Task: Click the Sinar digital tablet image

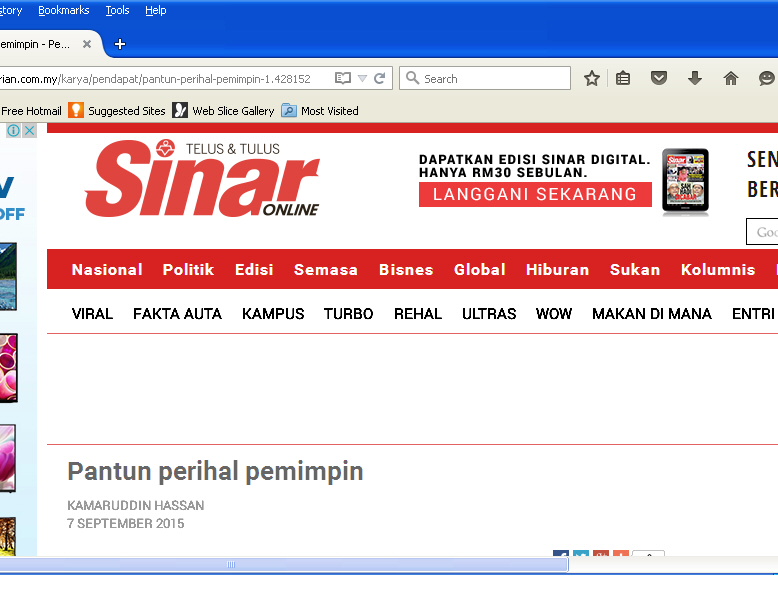Action: pos(685,181)
